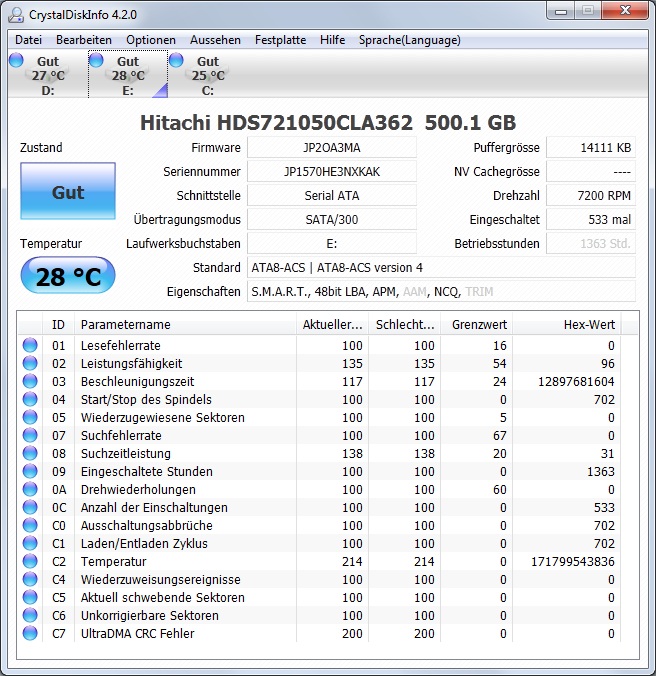Click the Laufwerksbuchstaben field E:
The image size is (656, 676).
pos(332,244)
